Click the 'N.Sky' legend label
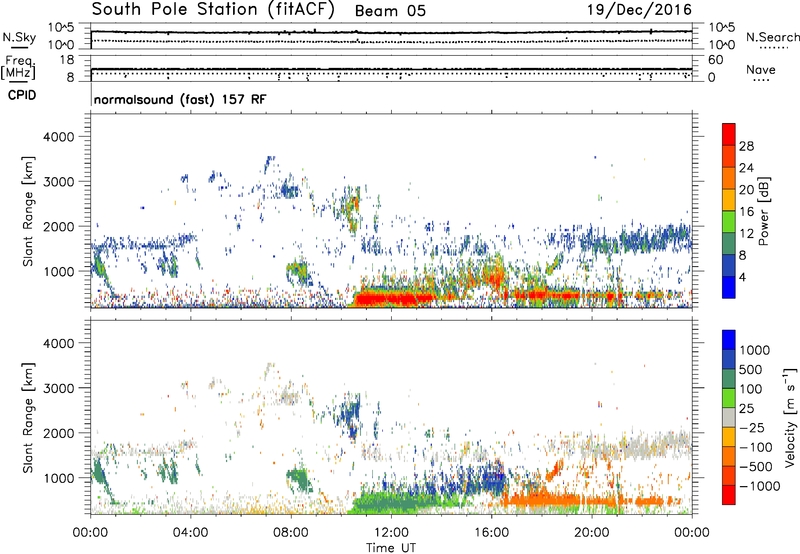800x554 pixels. coord(19,37)
